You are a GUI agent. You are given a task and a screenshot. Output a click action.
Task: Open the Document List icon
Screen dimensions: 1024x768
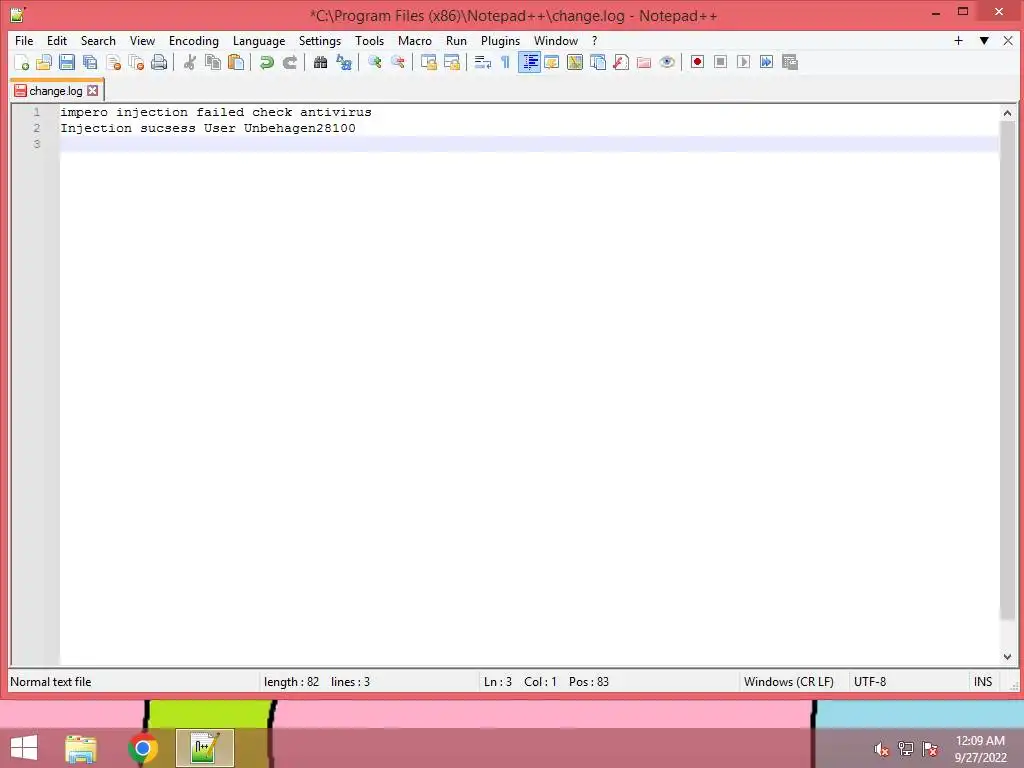coord(598,62)
